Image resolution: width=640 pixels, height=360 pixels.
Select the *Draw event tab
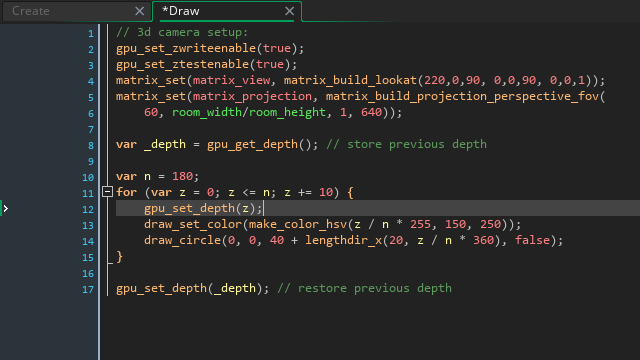(180, 11)
